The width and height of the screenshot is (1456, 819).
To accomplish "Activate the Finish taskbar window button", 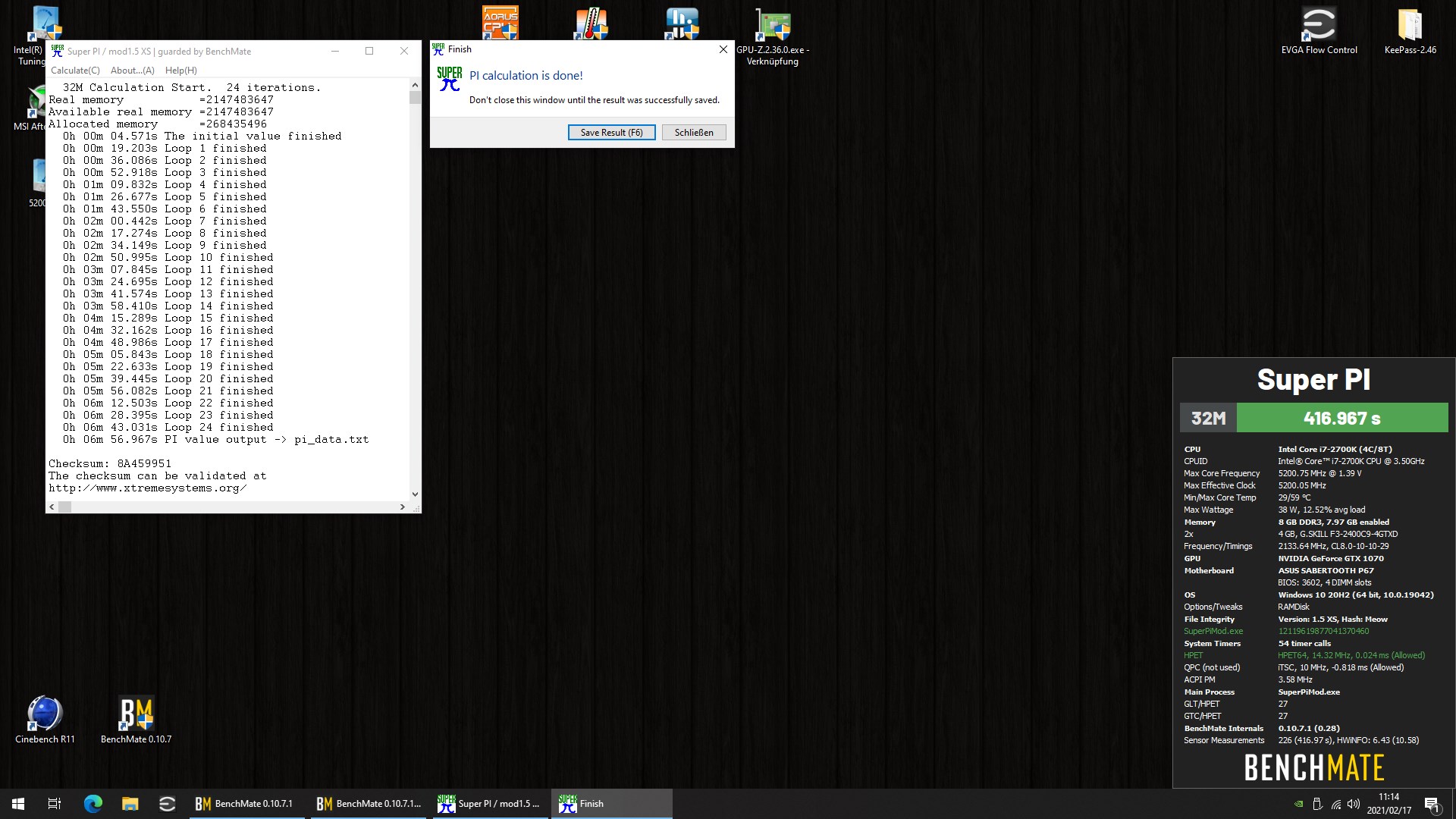I will tap(611, 804).
